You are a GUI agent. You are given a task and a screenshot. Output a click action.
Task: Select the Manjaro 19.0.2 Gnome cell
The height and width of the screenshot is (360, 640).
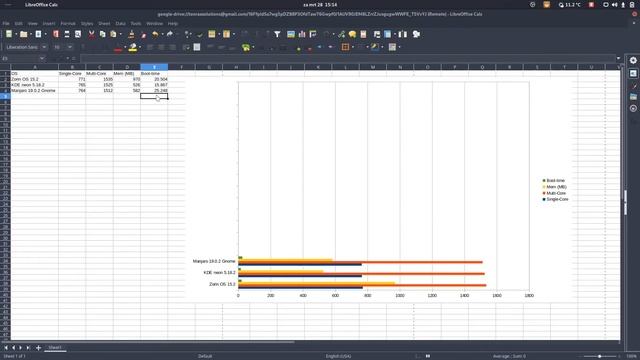point(34,91)
